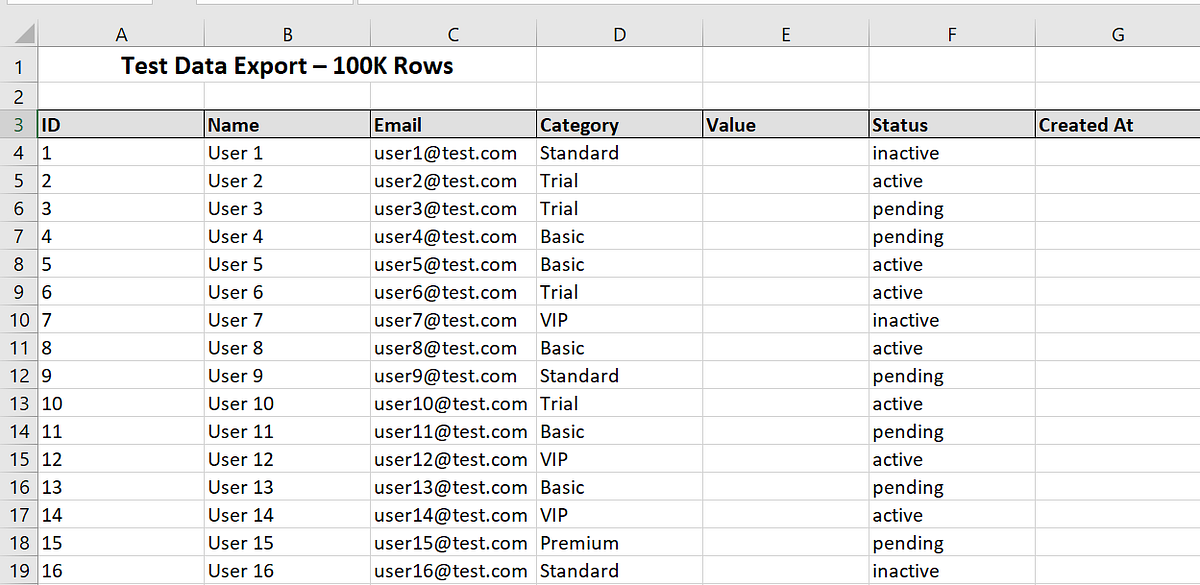Click the cell 'user12@test.com'

pos(454,460)
